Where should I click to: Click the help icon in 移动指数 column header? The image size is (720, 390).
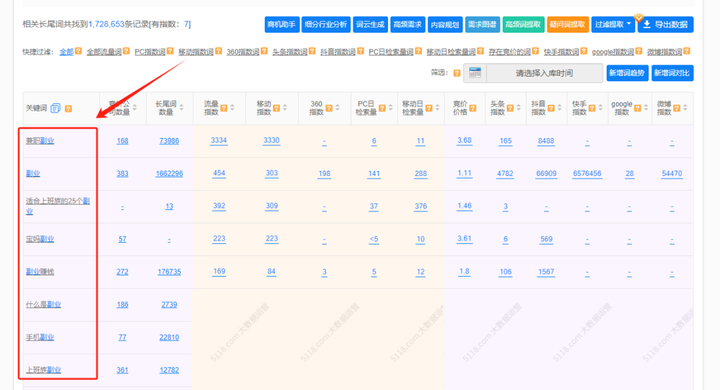pyautogui.click(x=276, y=108)
